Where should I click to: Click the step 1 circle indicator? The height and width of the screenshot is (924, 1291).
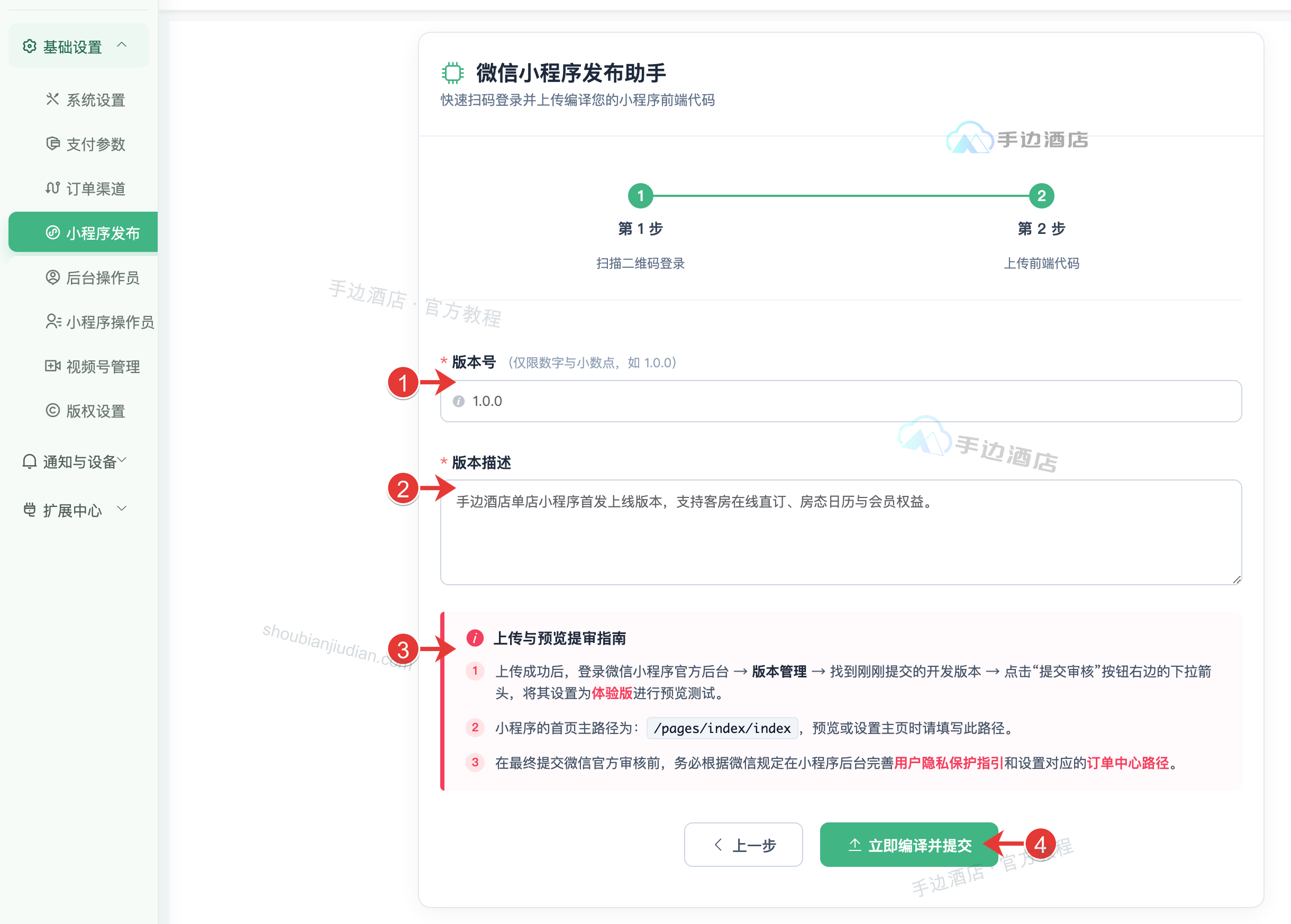tap(640, 196)
